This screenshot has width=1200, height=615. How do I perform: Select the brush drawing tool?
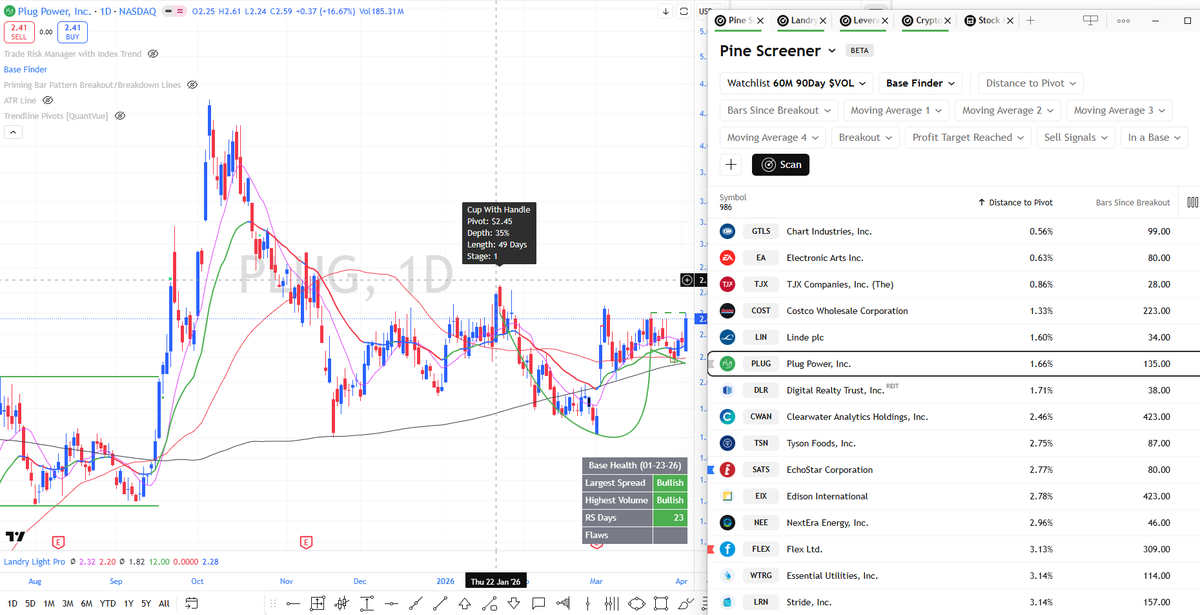pyautogui.click(x=685, y=603)
